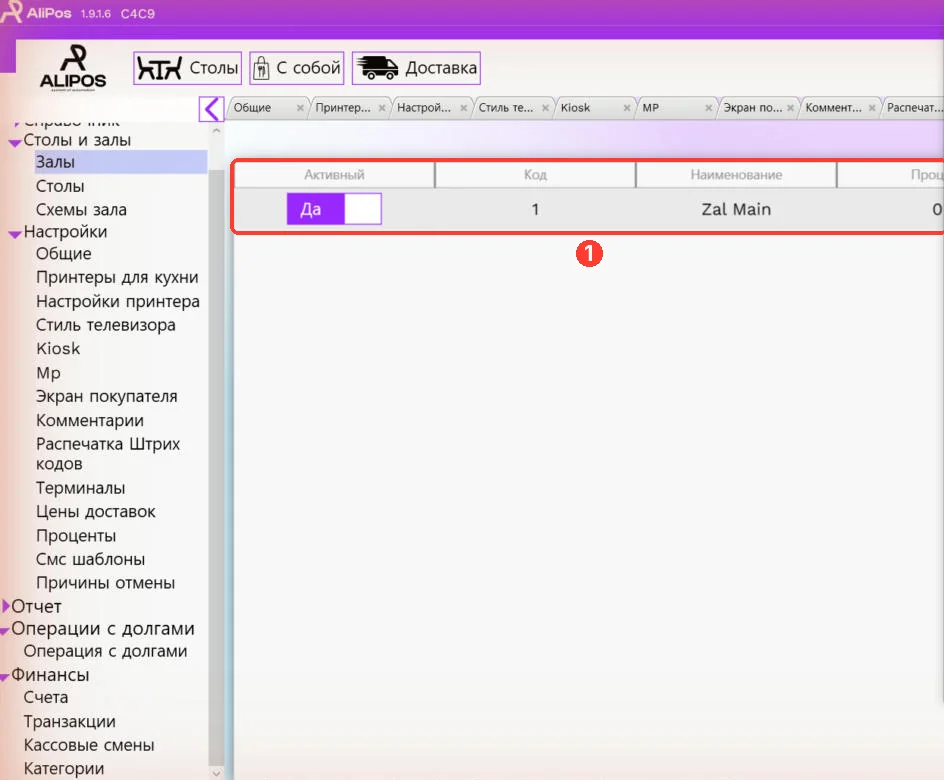Open Настройки принтера in the sidebar
Screen dimensions: 944x780
pyautogui.click(x=118, y=301)
